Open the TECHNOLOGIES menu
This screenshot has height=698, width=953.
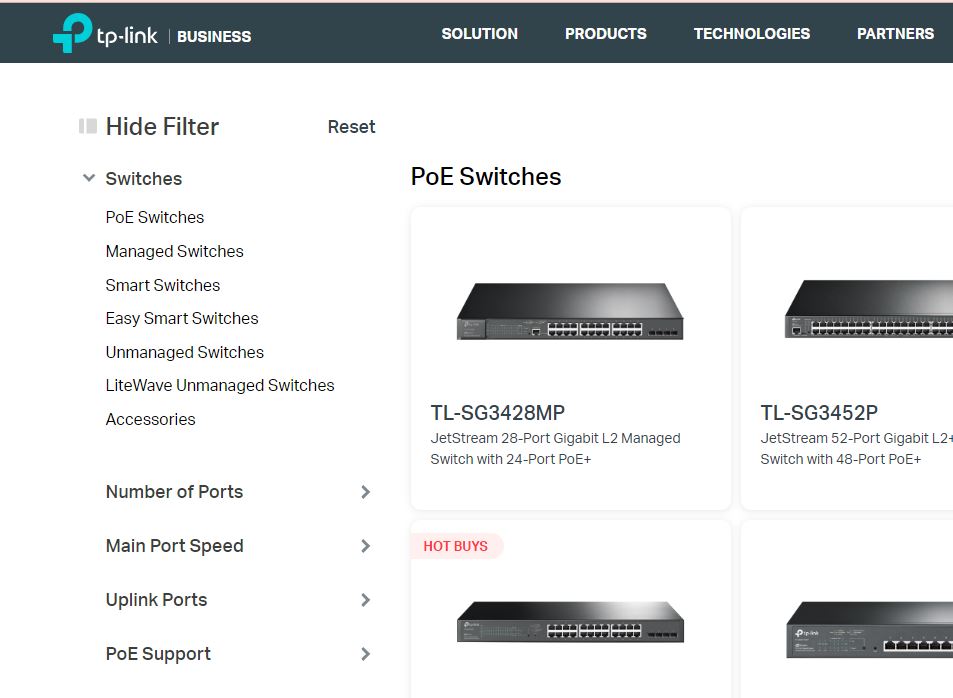coord(752,33)
